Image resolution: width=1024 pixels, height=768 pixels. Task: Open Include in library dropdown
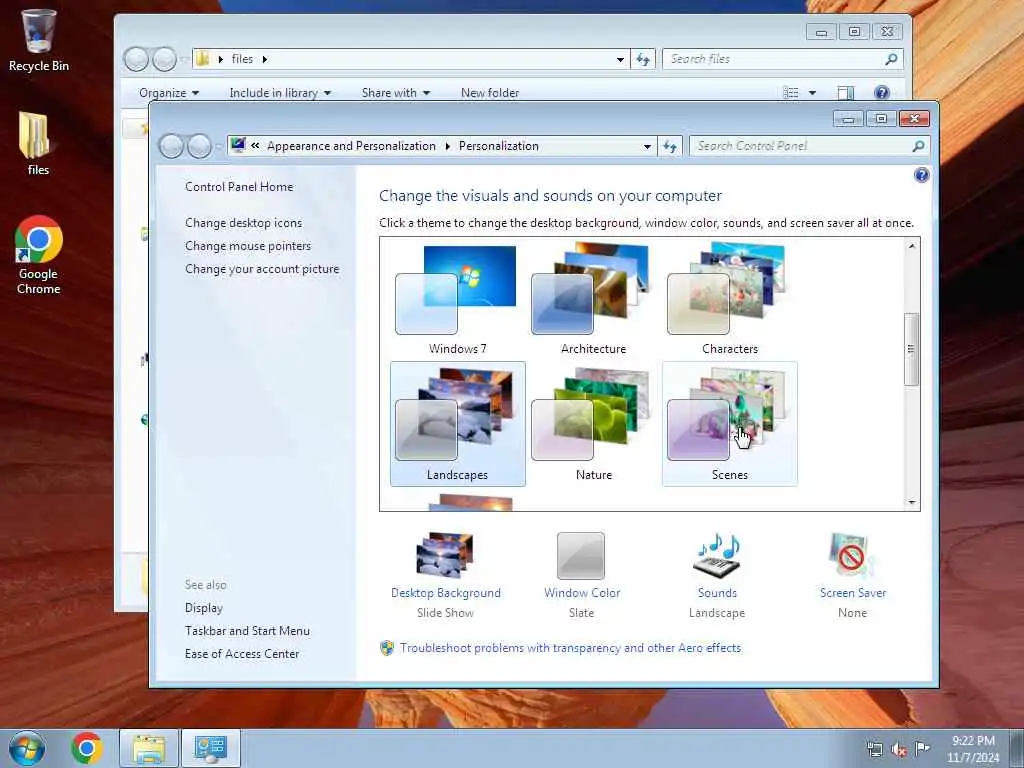pos(280,93)
